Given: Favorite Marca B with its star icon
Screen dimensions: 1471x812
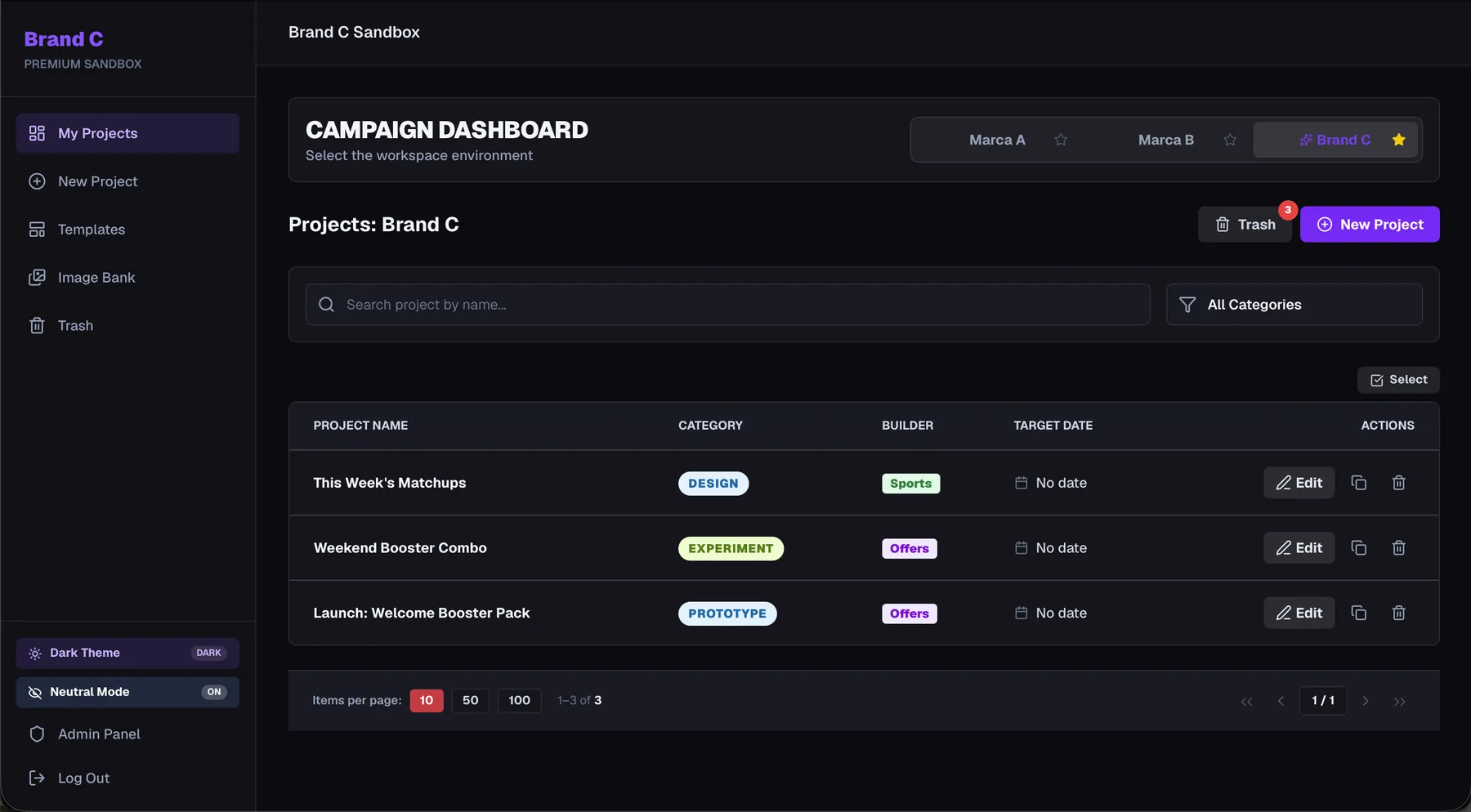Looking at the screenshot, I should [x=1230, y=140].
